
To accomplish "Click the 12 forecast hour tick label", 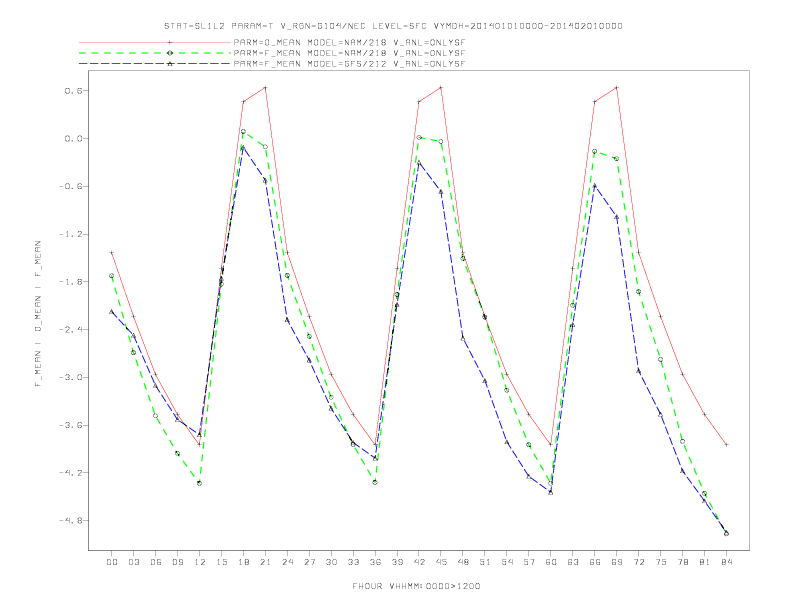I will [x=200, y=562].
